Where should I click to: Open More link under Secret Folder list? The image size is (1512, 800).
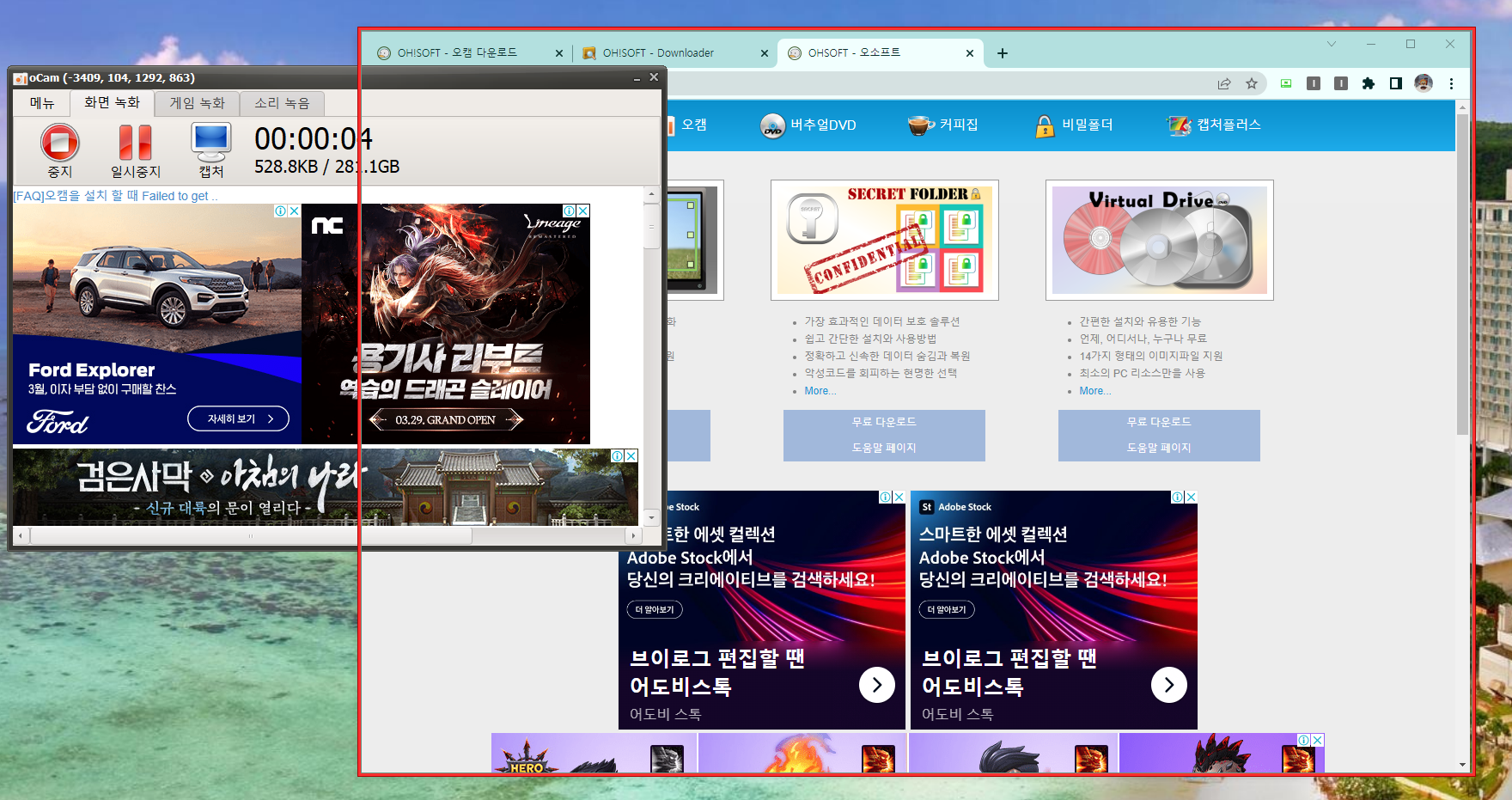(x=820, y=391)
